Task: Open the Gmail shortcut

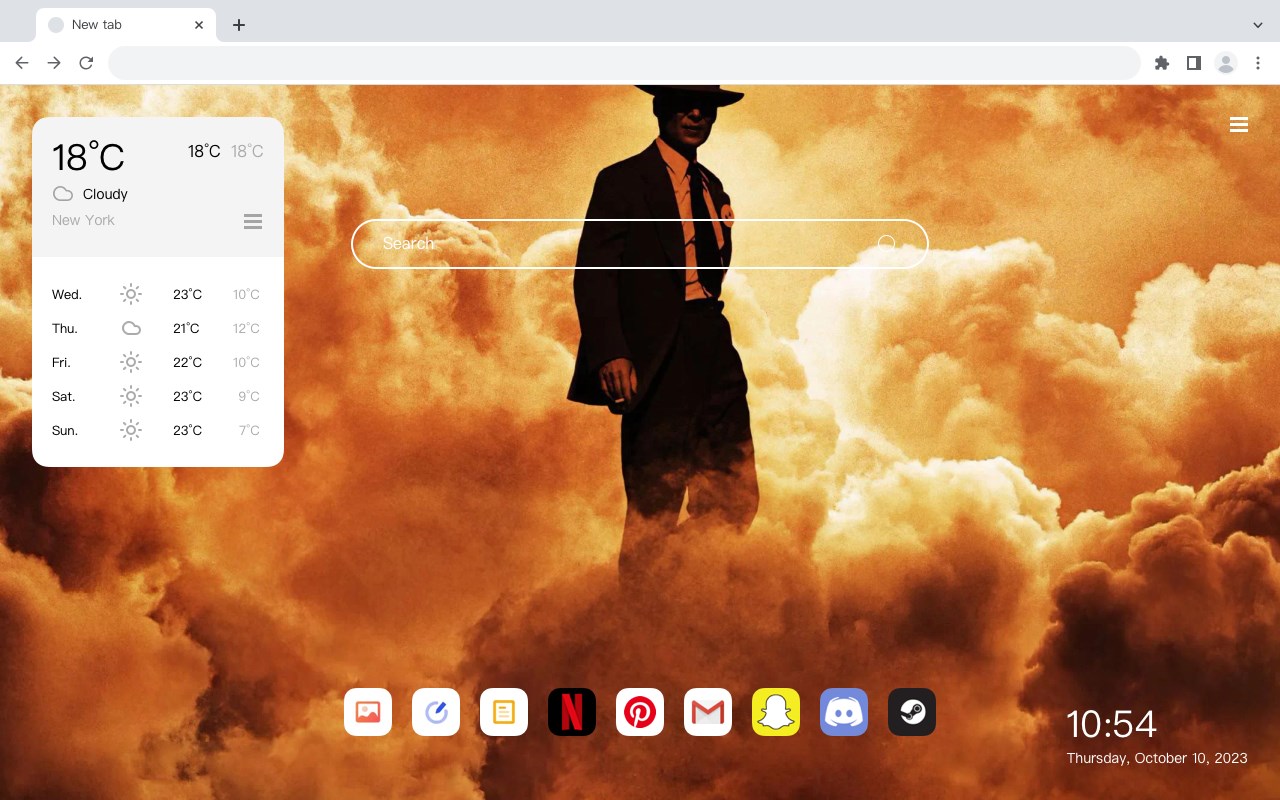Action: click(708, 712)
